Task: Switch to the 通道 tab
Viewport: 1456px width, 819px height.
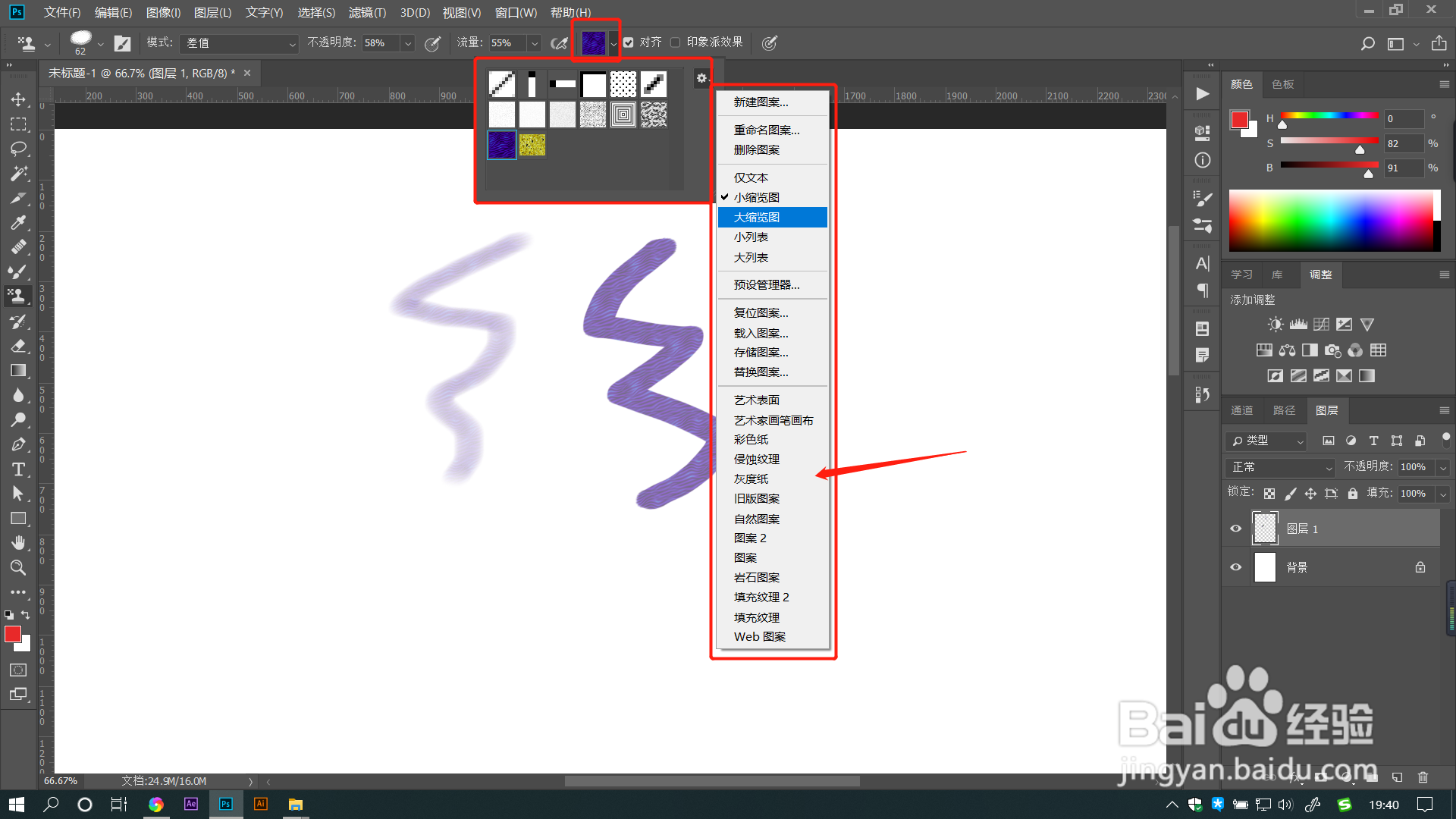Action: coord(1241,410)
